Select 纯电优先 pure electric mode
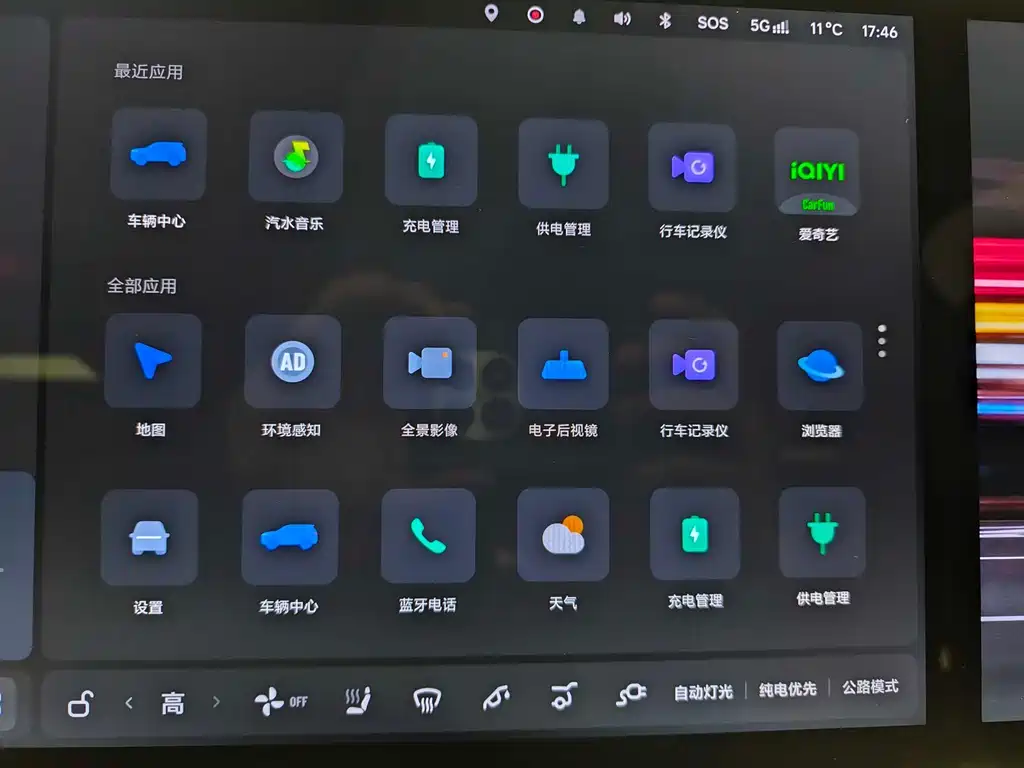Image resolution: width=1024 pixels, height=768 pixels. pyautogui.click(x=787, y=689)
